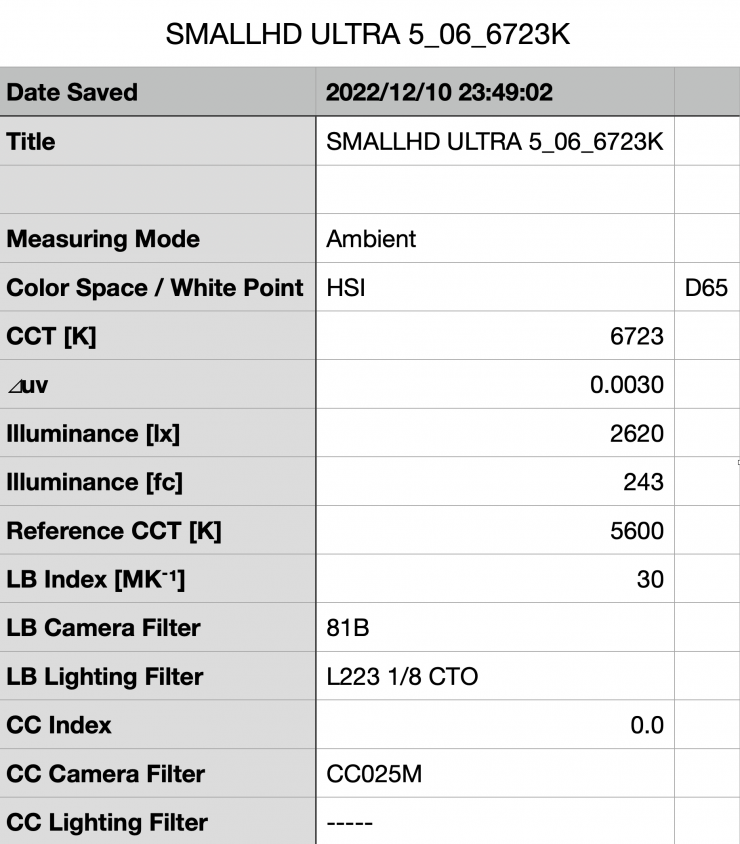Image resolution: width=740 pixels, height=844 pixels.
Task: Select the LB Index value 30
Action: [x=650, y=580]
